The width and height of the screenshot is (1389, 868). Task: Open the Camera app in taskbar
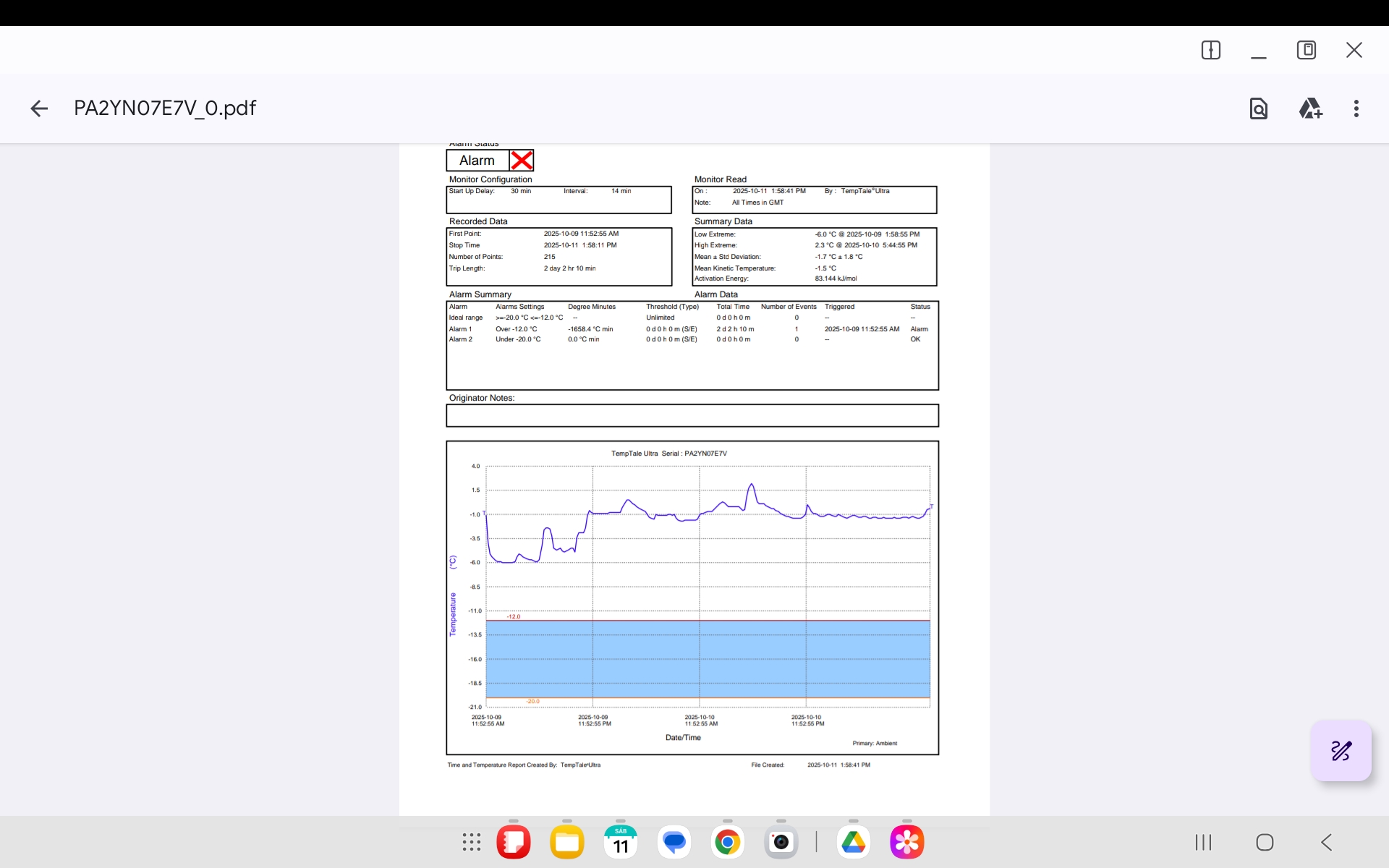pos(781,842)
